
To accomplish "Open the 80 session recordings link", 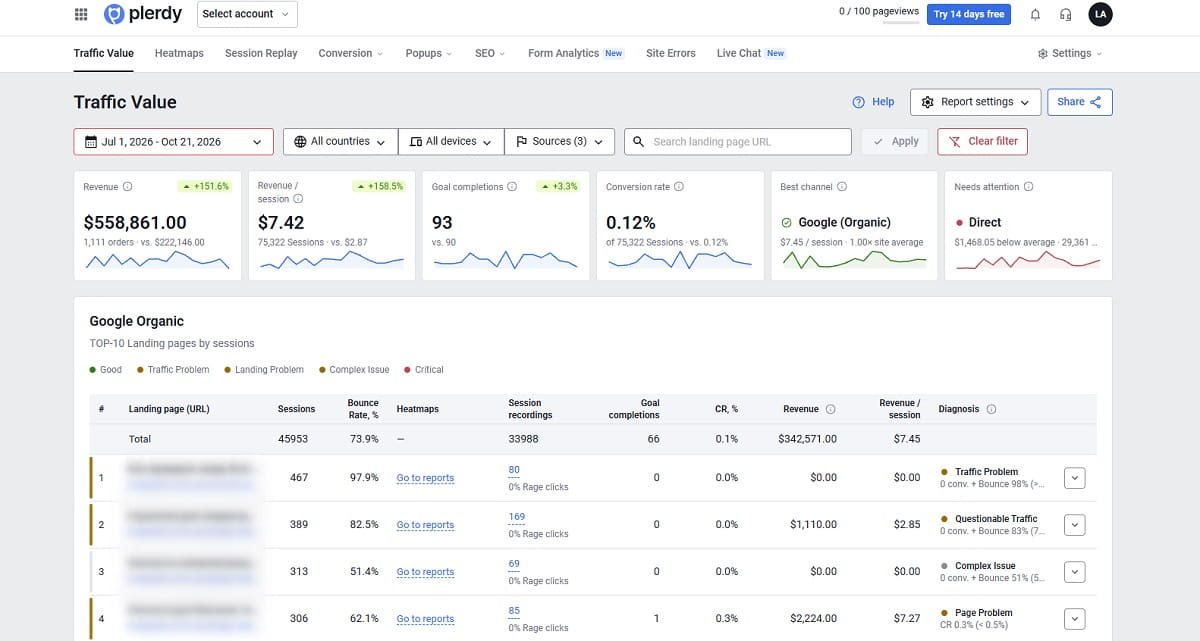I will point(514,470).
